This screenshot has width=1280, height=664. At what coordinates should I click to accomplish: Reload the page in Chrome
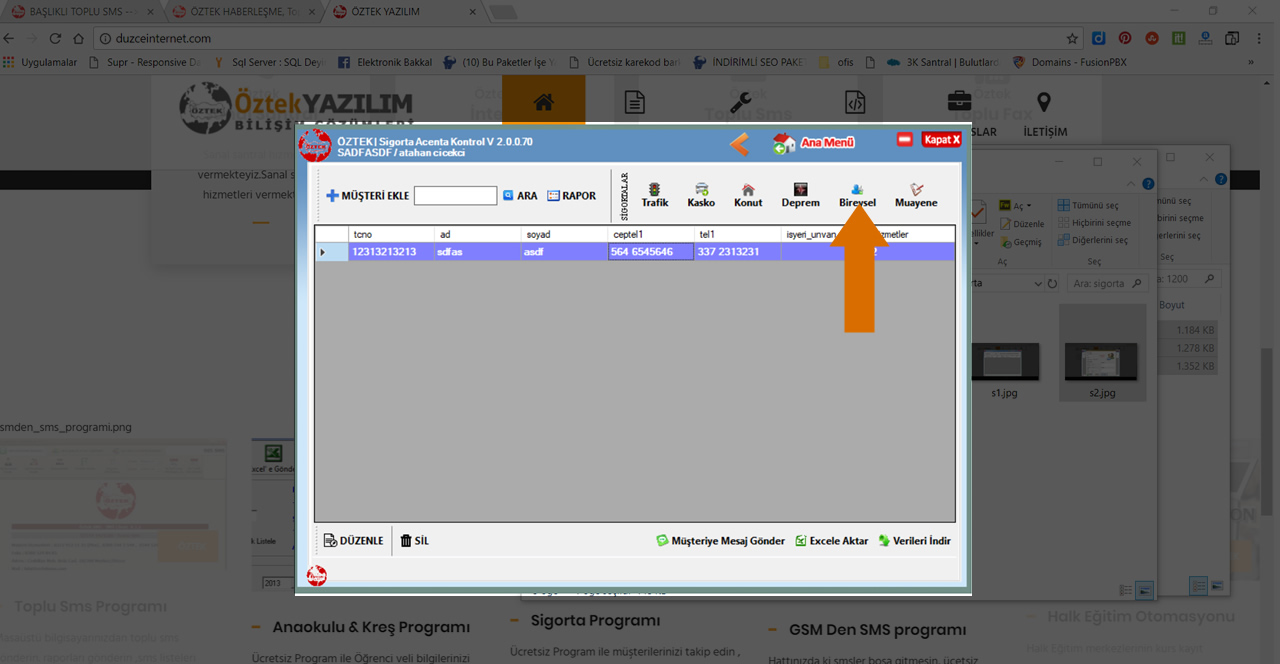coord(54,38)
